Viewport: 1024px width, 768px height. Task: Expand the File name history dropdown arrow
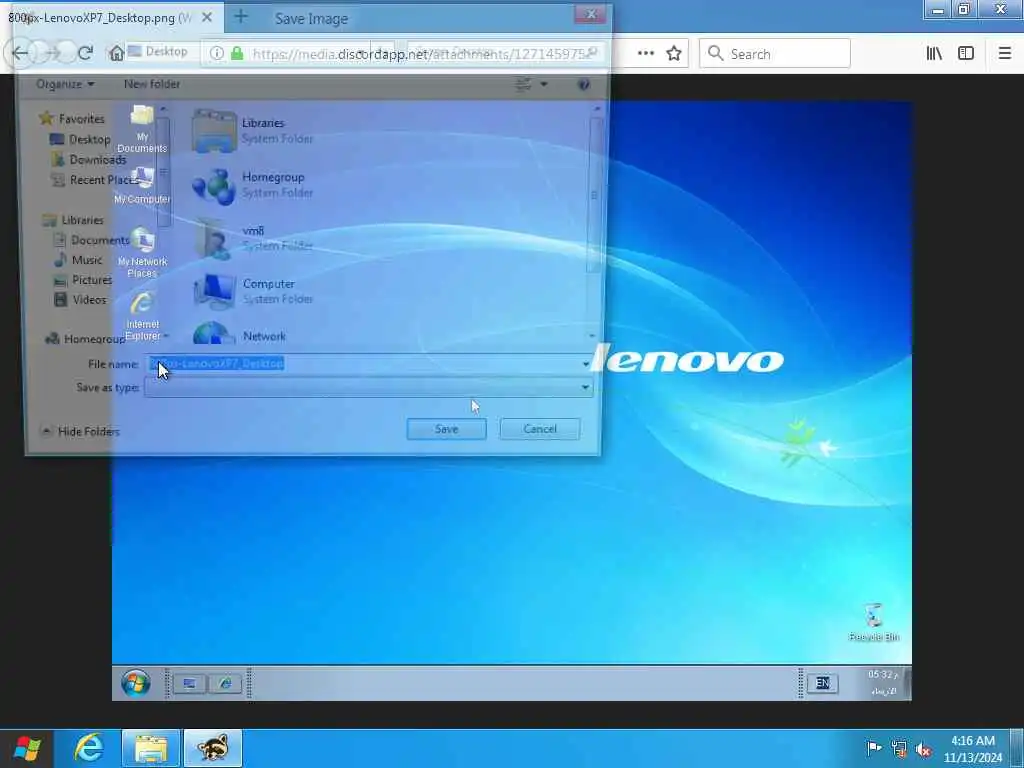pos(586,364)
